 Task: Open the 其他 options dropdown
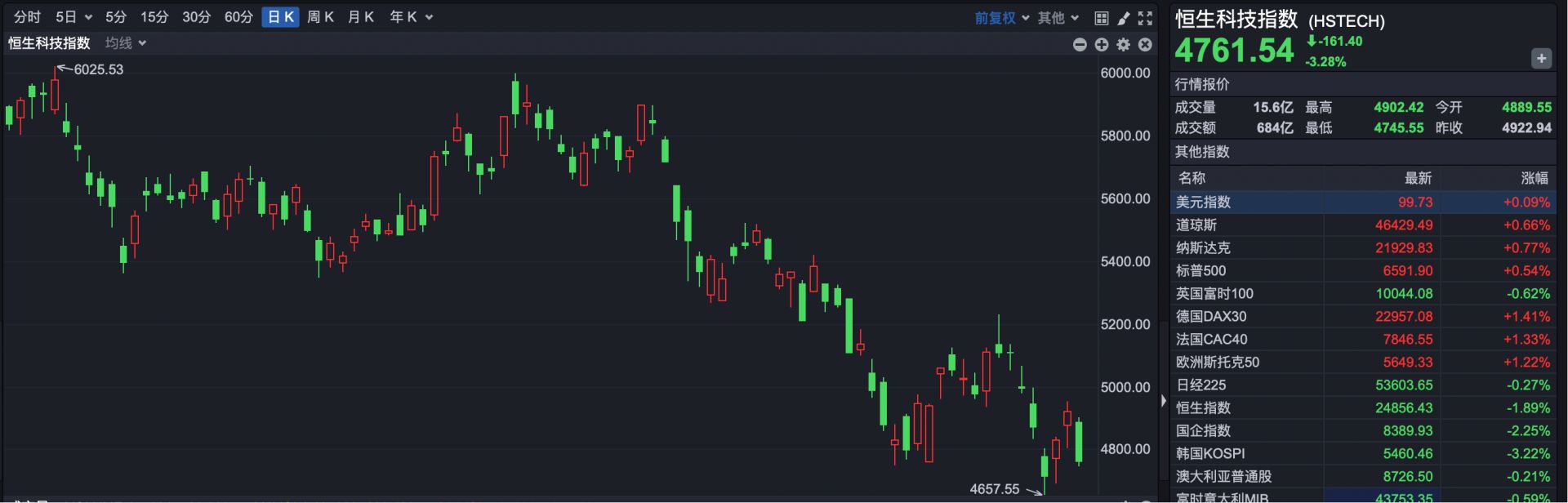1058,18
